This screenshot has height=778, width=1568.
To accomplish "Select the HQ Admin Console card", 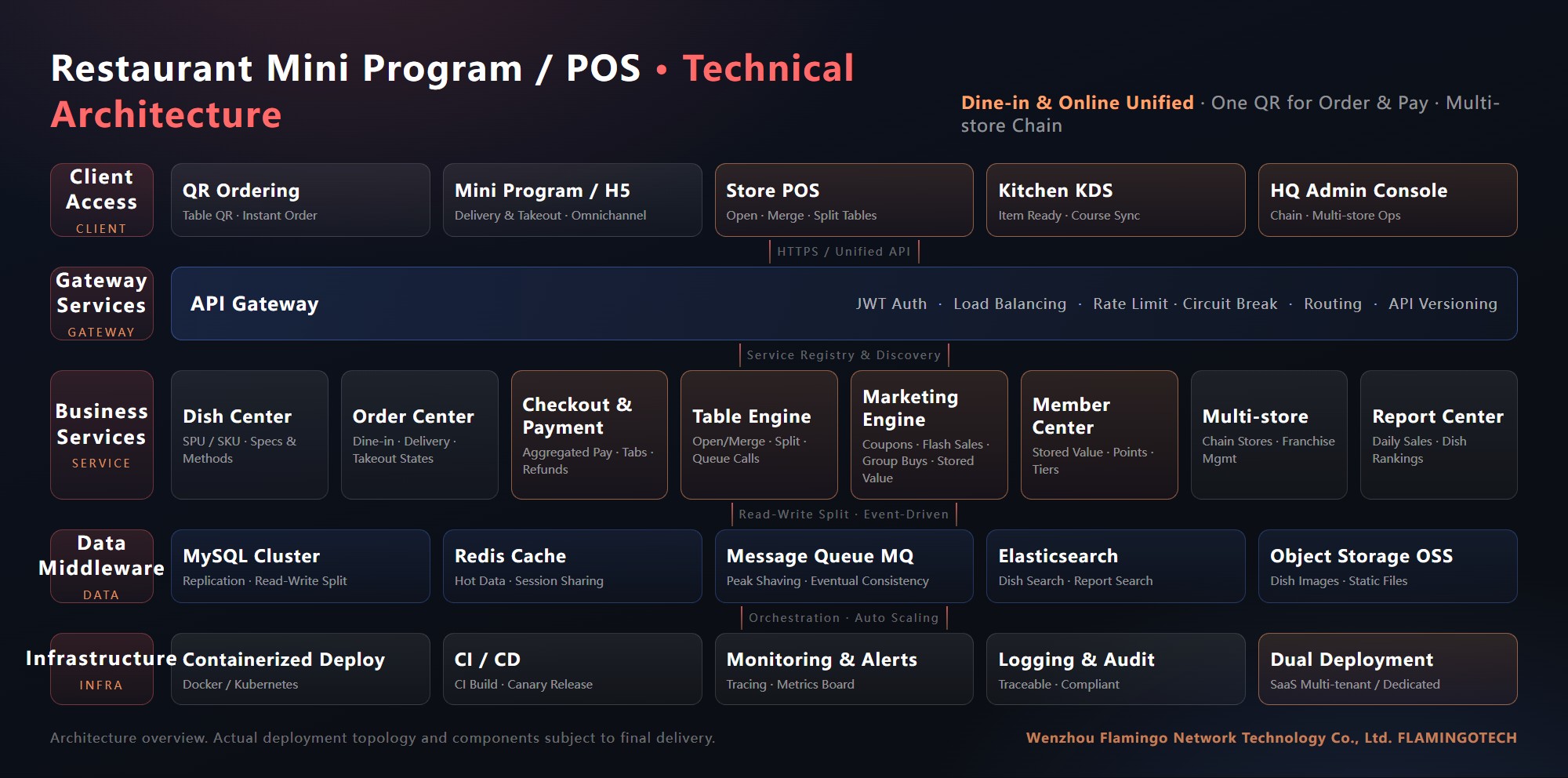I will (x=1388, y=200).
